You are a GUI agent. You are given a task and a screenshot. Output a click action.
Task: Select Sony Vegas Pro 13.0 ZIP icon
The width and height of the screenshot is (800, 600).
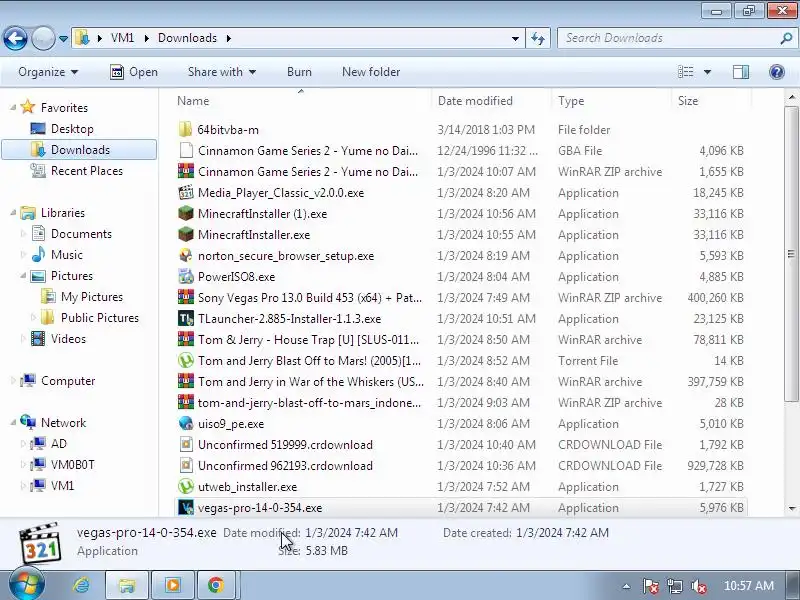[186, 297]
